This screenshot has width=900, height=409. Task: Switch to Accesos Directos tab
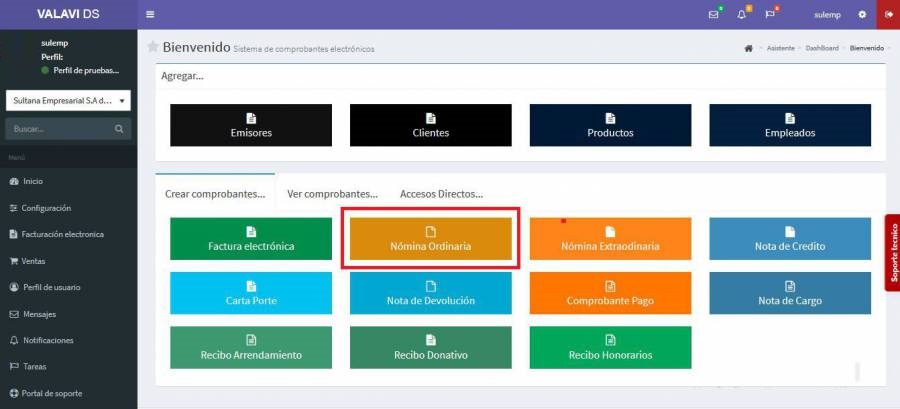coord(441,194)
